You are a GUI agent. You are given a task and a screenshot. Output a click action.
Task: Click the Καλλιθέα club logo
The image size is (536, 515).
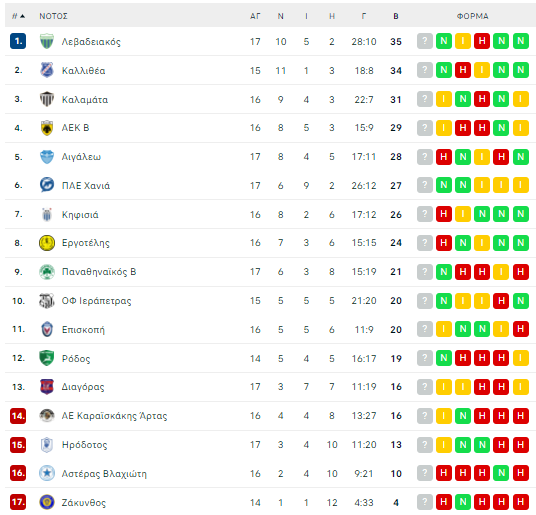[47, 70]
